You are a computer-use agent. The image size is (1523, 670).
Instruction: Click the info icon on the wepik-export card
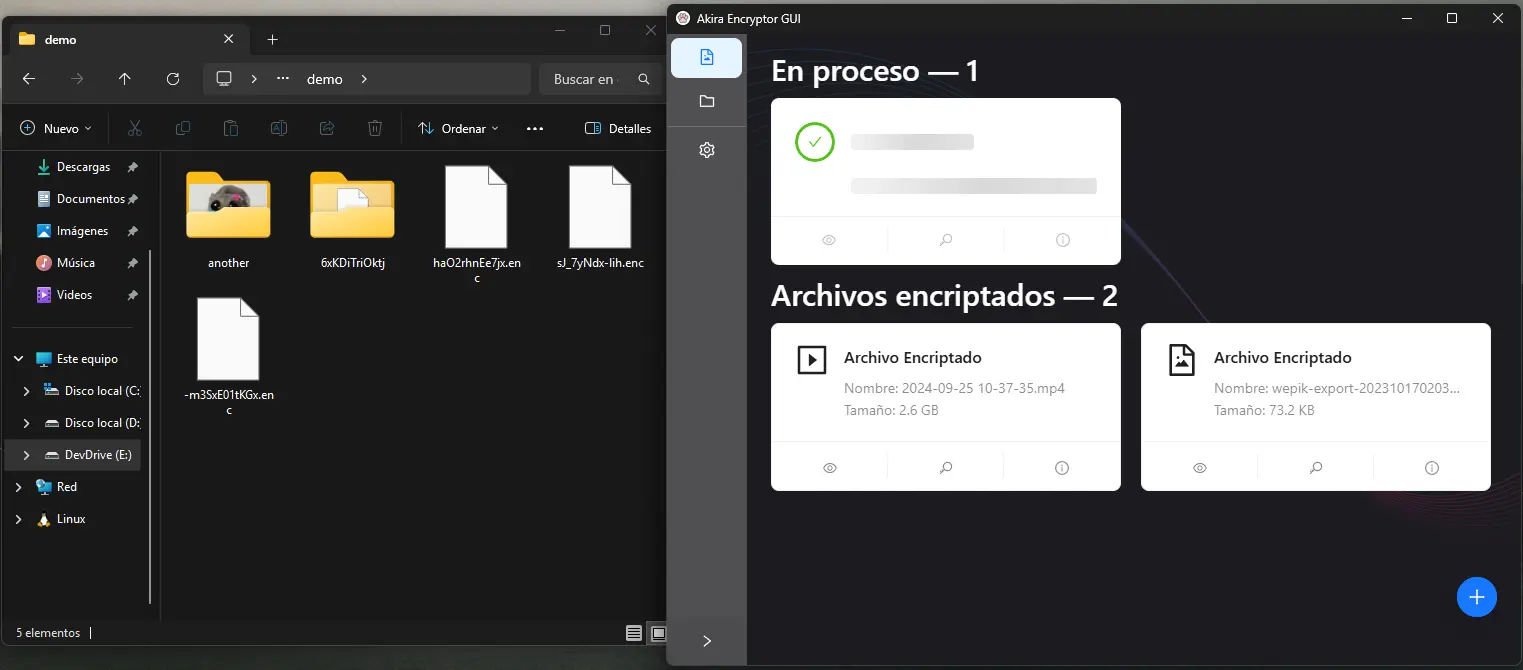pyautogui.click(x=1431, y=467)
